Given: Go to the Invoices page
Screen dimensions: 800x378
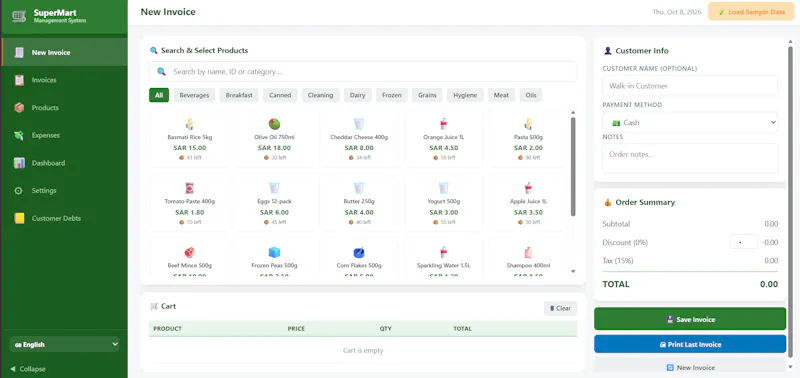Looking at the screenshot, I should click(64, 80).
